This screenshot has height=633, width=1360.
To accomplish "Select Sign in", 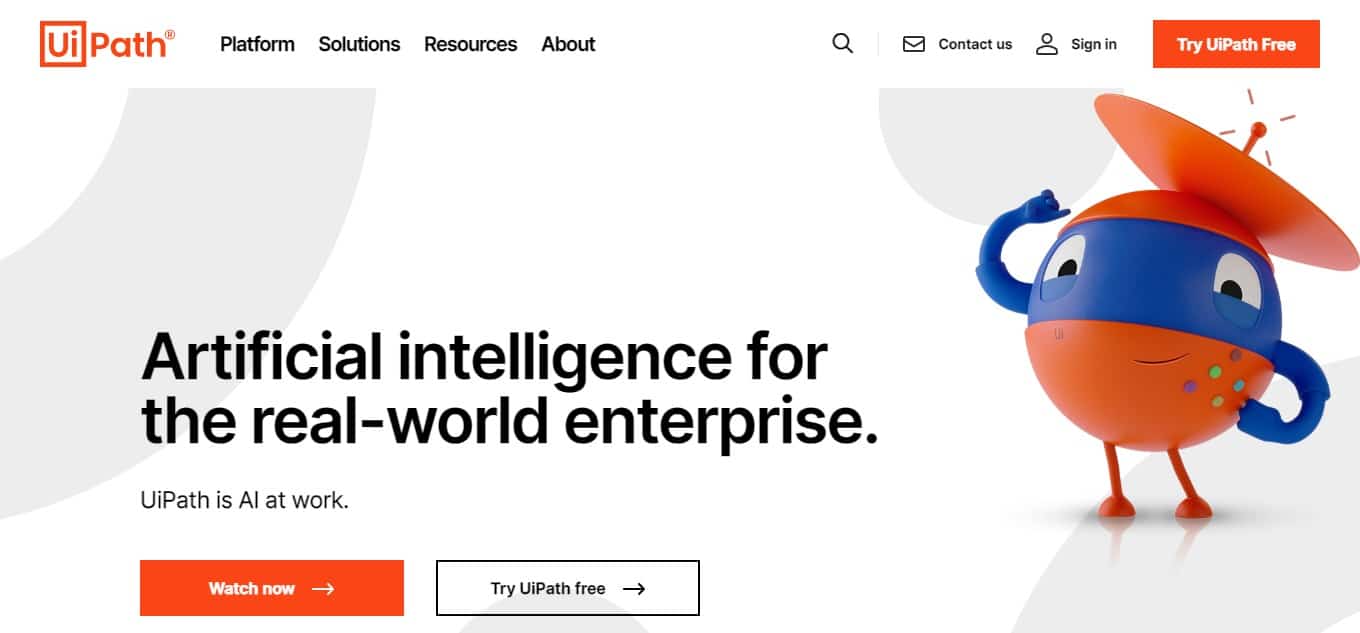I will [x=1093, y=44].
